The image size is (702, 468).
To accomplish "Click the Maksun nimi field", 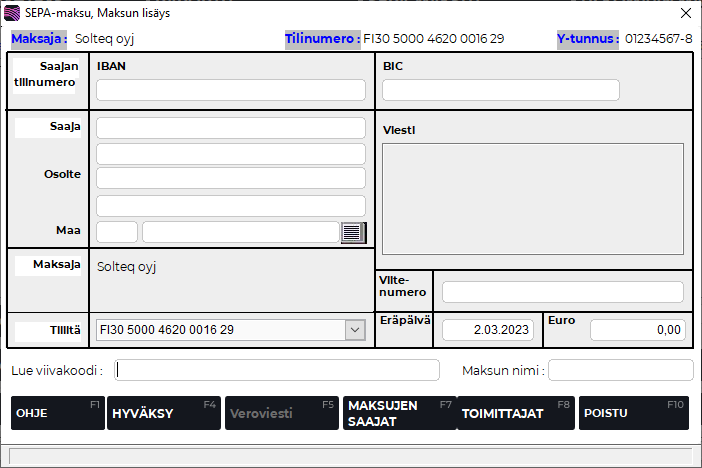I will [x=620, y=370].
